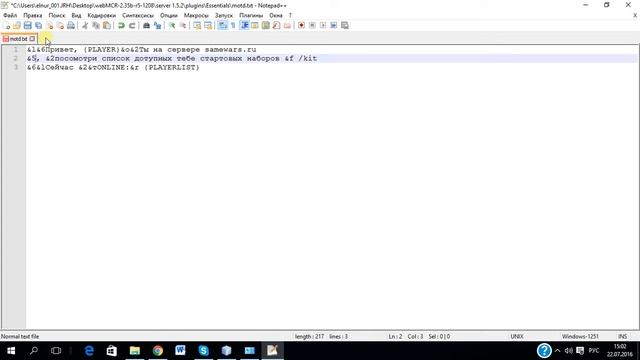Click the text samewars.ru in line 1

coord(231,49)
